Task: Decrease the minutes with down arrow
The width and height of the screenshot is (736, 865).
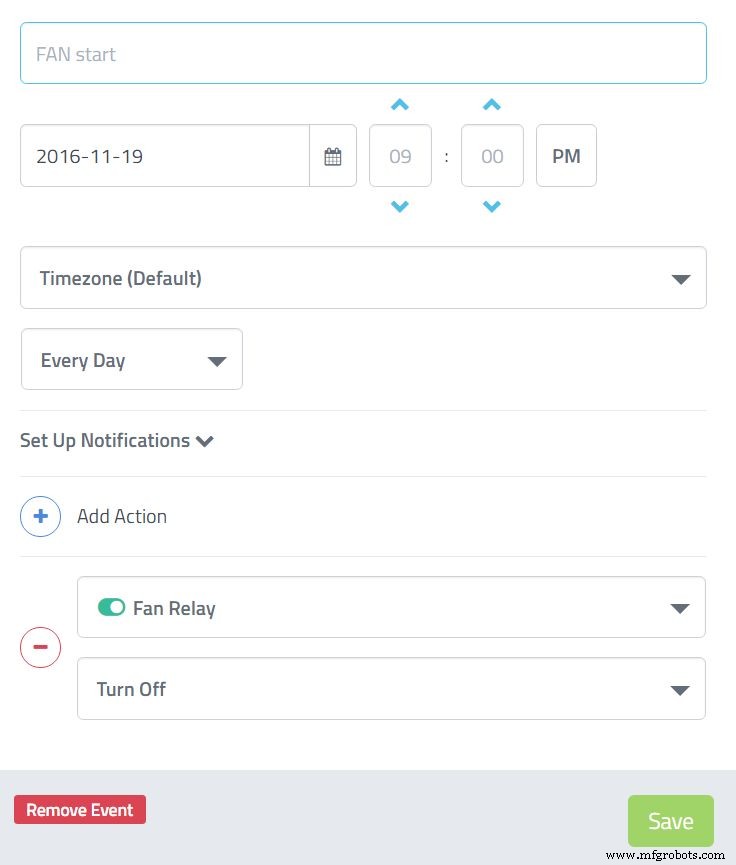Action: click(492, 207)
